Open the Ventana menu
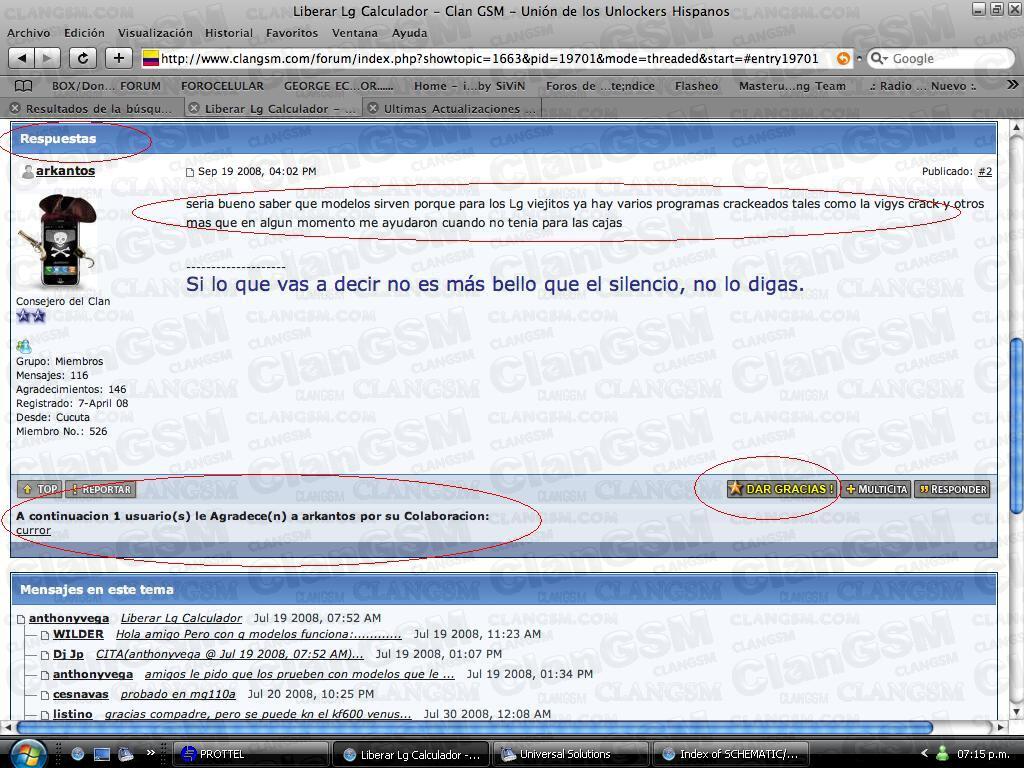 (355, 33)
